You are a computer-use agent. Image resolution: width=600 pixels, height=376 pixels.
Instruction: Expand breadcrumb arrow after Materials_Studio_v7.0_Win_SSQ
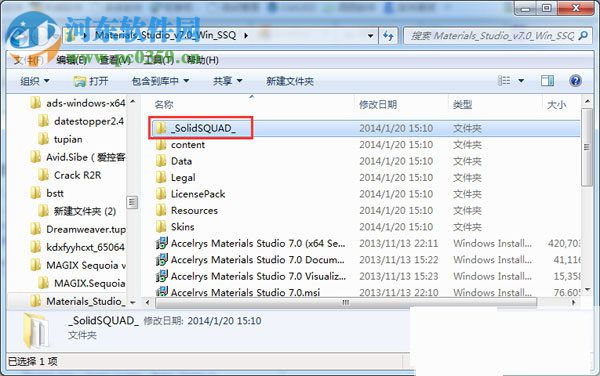(246, 36)
